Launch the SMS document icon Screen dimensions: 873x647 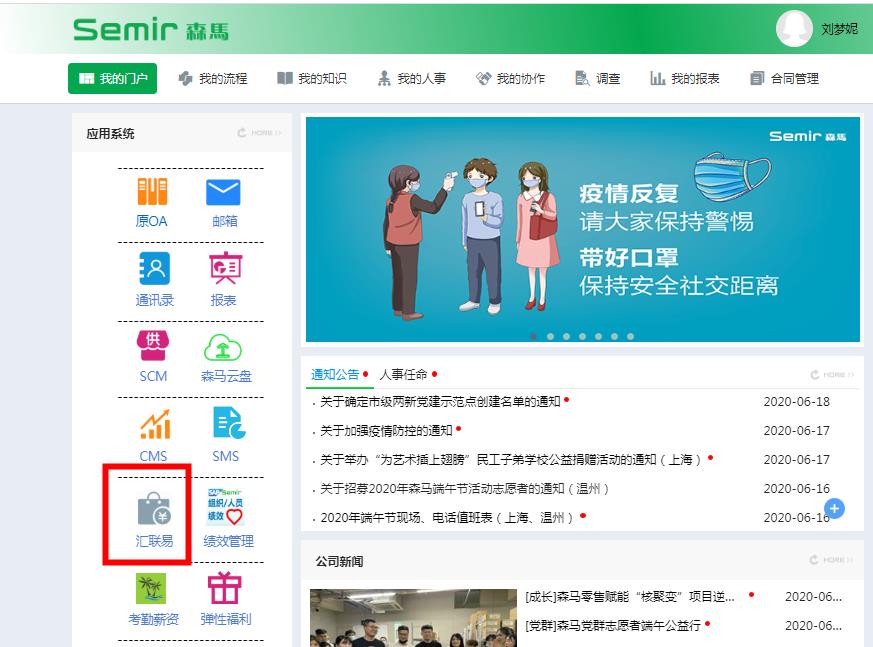tap(229, 423)
